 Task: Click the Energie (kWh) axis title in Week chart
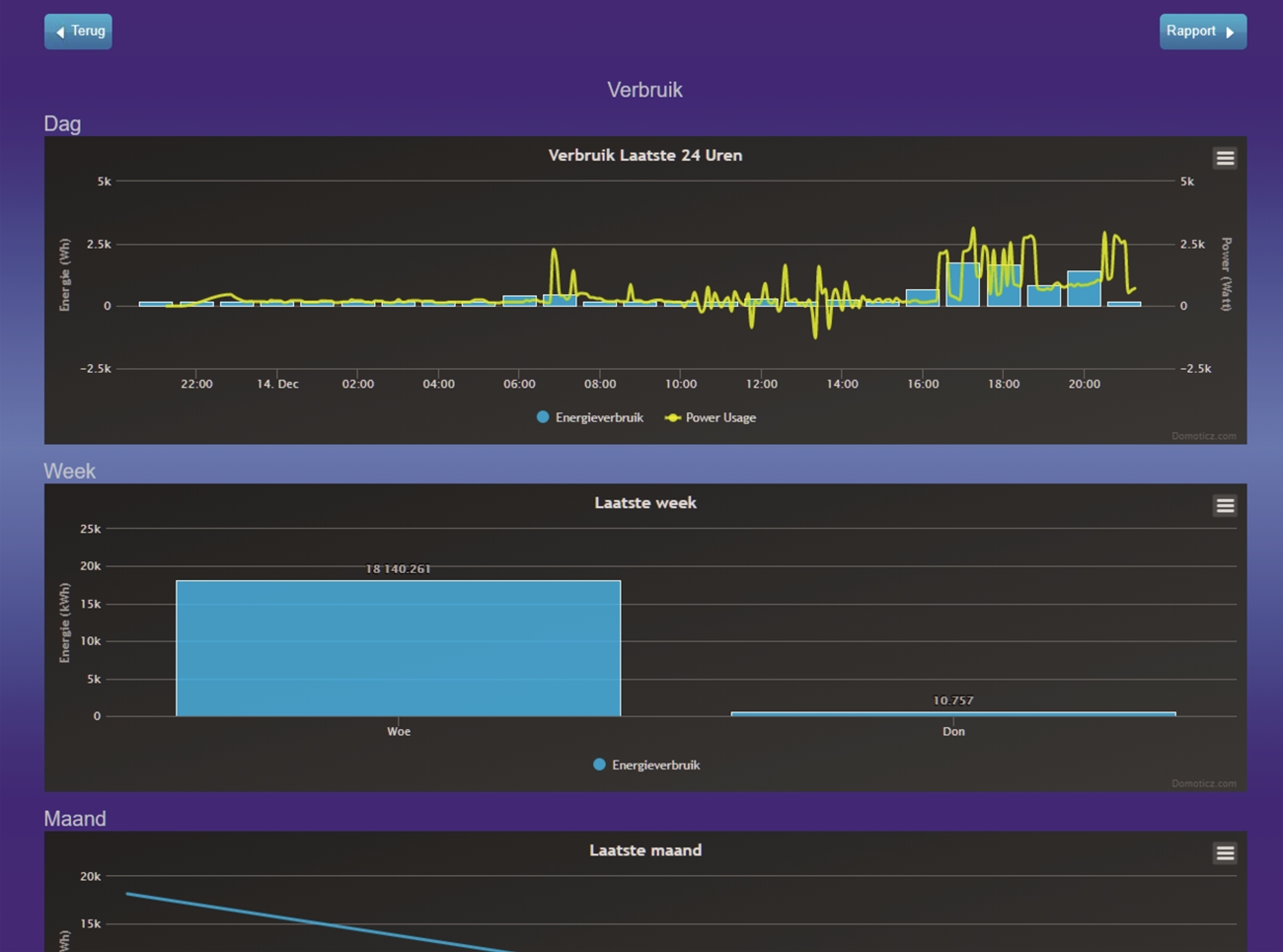(64, 622)
